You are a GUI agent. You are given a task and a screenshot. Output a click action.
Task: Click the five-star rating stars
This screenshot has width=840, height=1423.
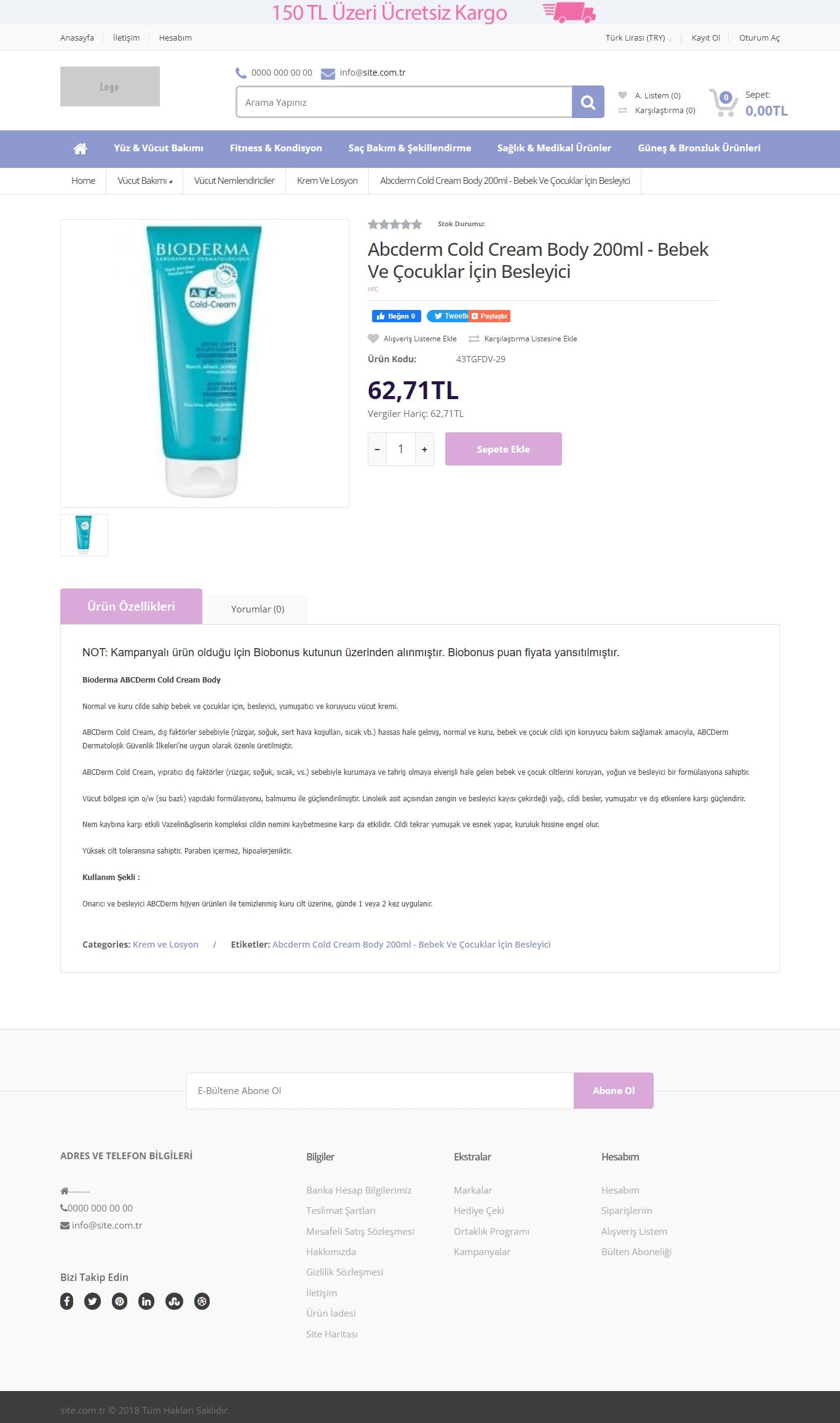(395, 224)
